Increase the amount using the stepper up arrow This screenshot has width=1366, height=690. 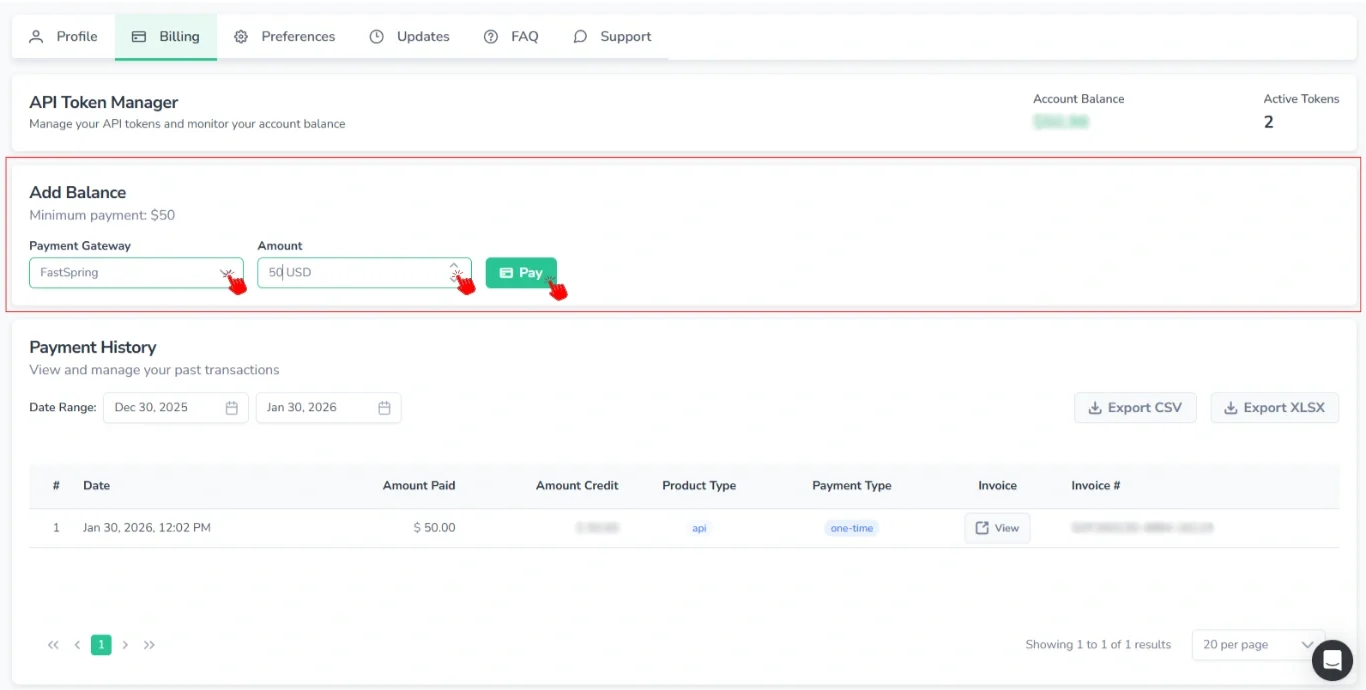(455, 267)
